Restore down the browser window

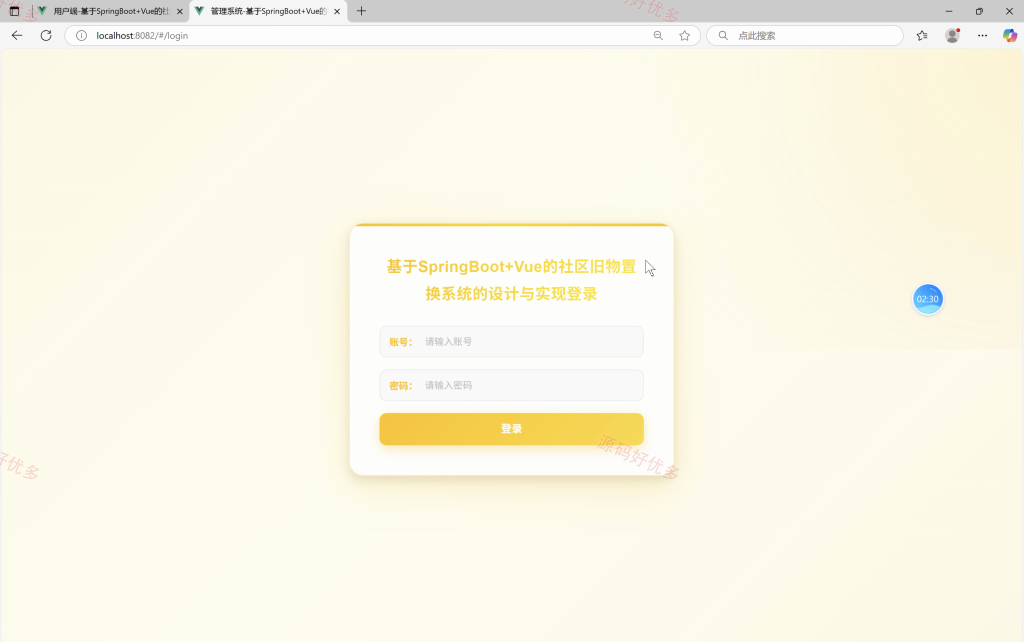(979, 11)
